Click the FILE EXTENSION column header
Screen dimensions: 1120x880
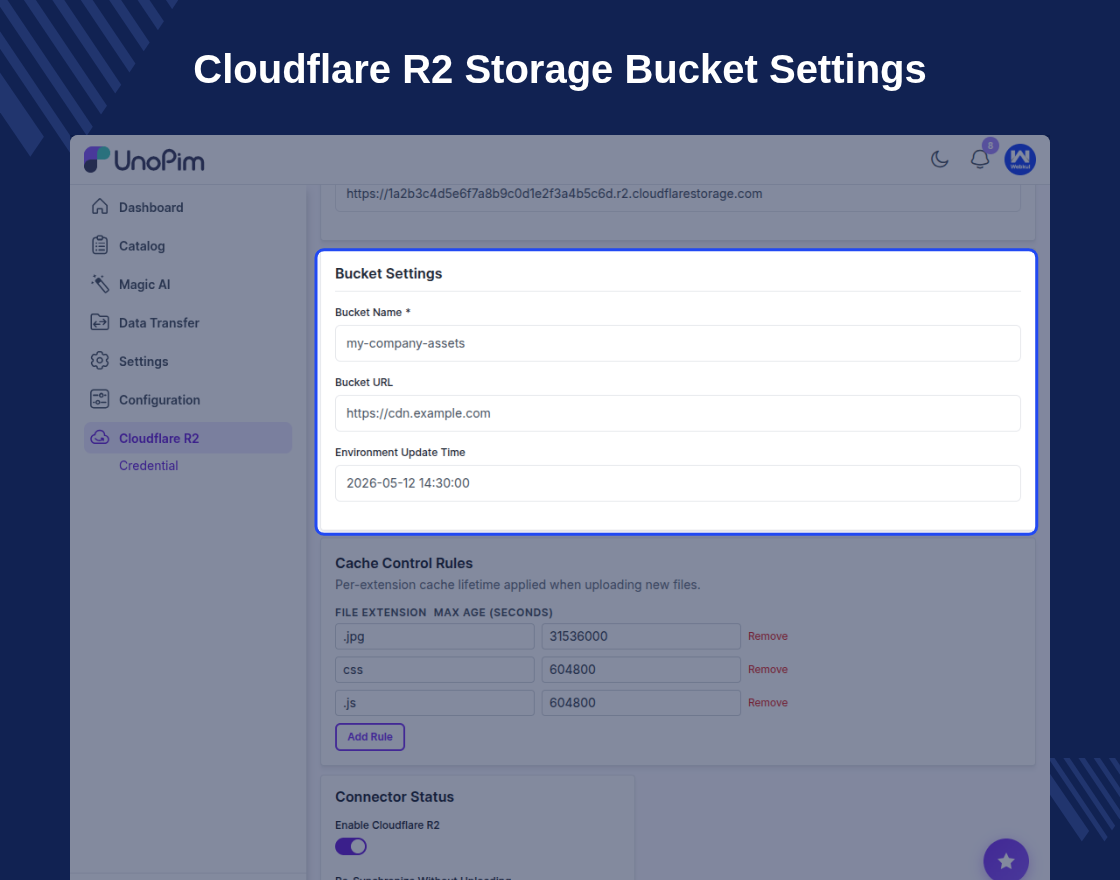click(x=381, y=613)
